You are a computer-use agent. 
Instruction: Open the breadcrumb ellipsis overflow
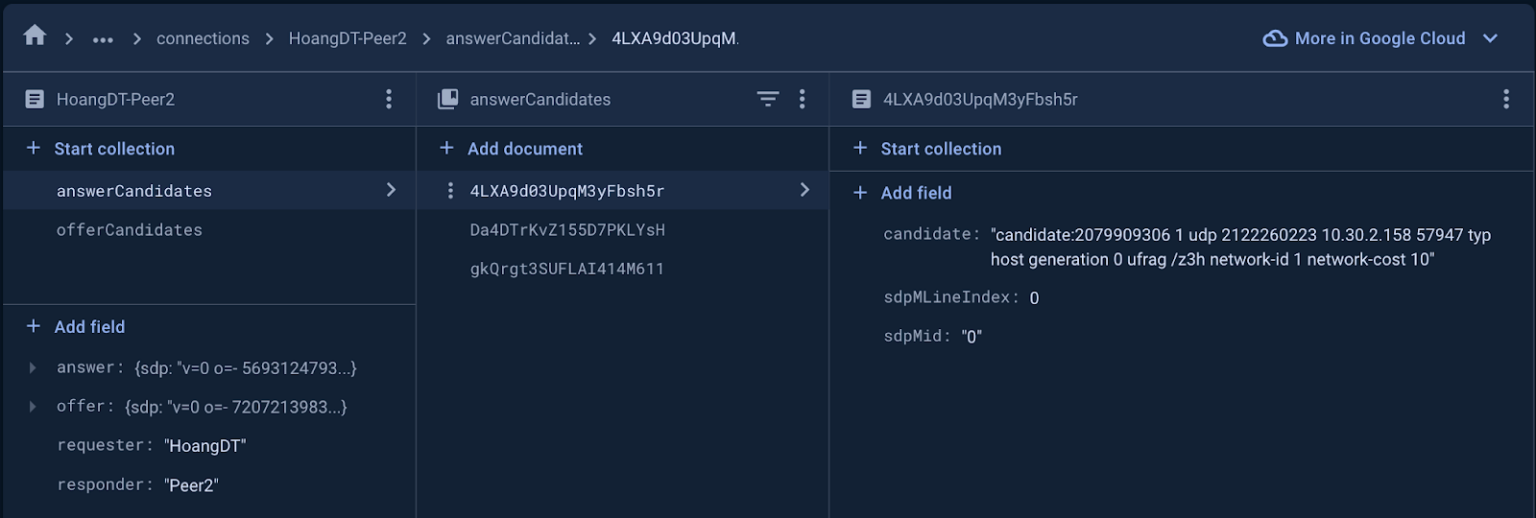(x=103, y=39)
